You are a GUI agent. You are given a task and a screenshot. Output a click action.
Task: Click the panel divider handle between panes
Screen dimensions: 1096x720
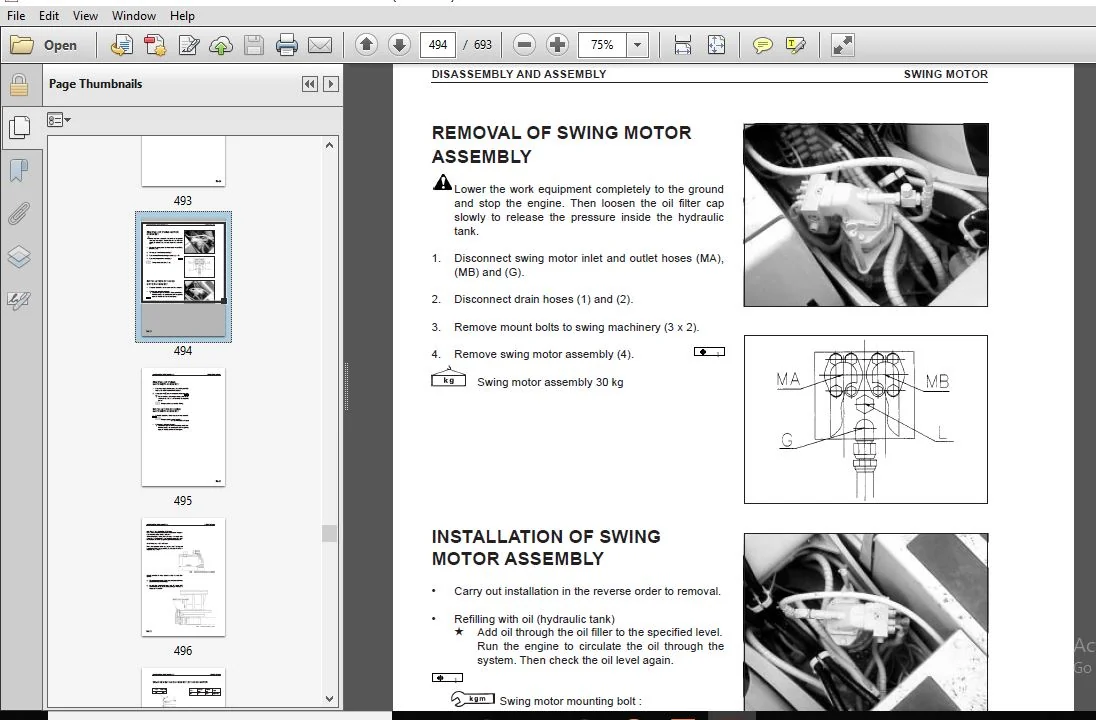(347, 387)
